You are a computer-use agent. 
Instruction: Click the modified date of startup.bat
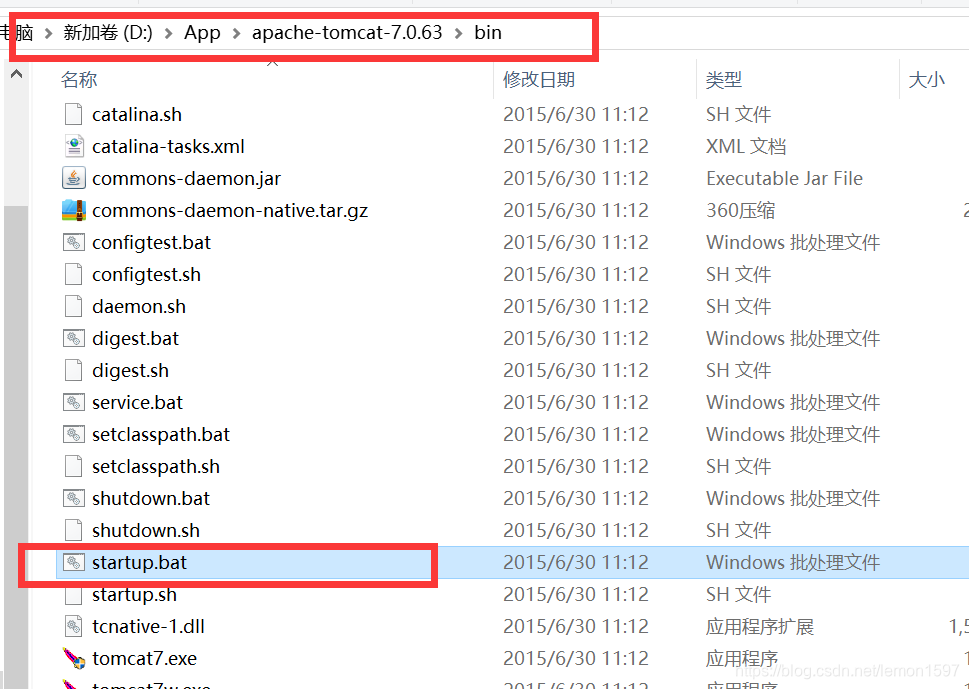pyautogui.click(x=575, y=562)
